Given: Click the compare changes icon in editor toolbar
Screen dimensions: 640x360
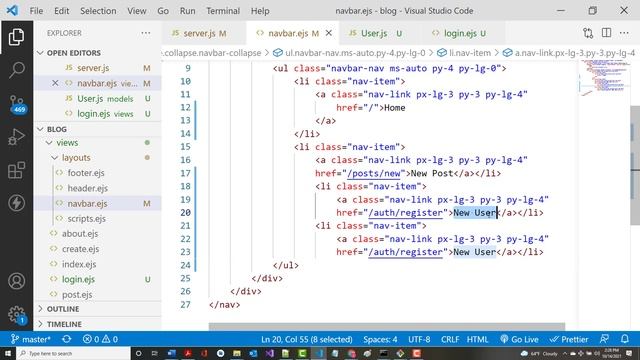Looking at the screenshot, I should coord(588,33).
